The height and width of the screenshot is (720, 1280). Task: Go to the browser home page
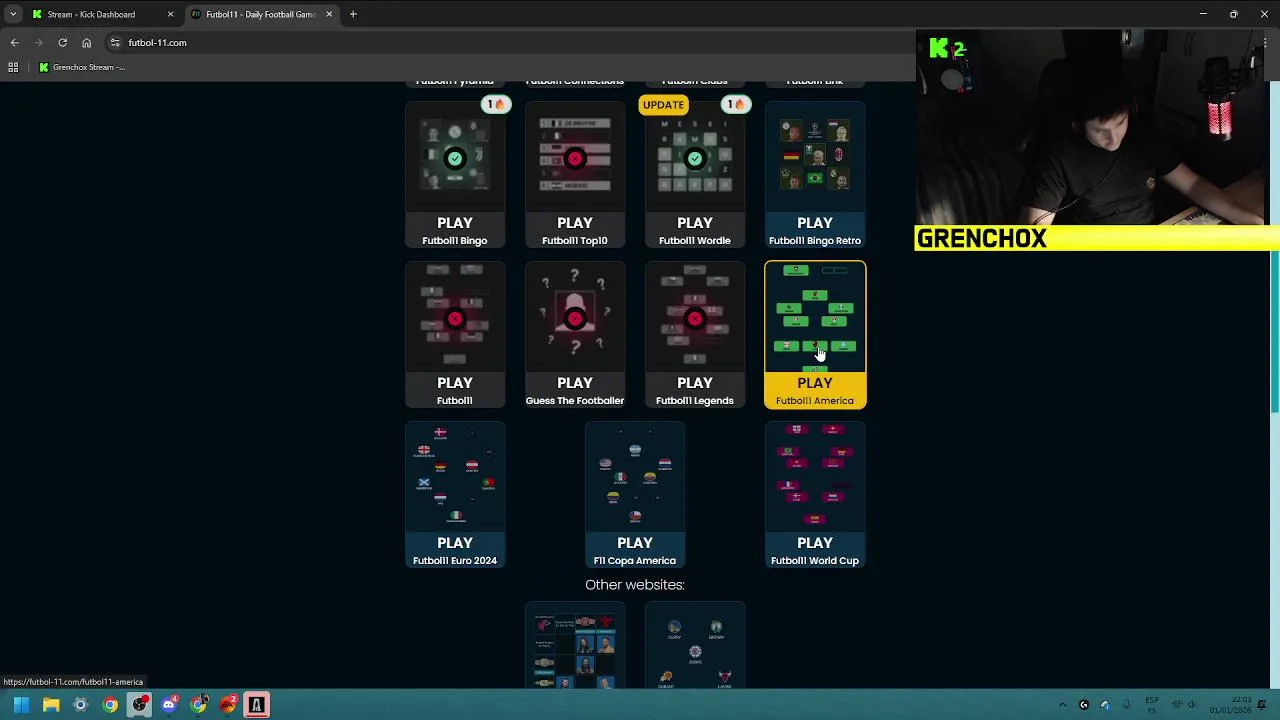86,43
